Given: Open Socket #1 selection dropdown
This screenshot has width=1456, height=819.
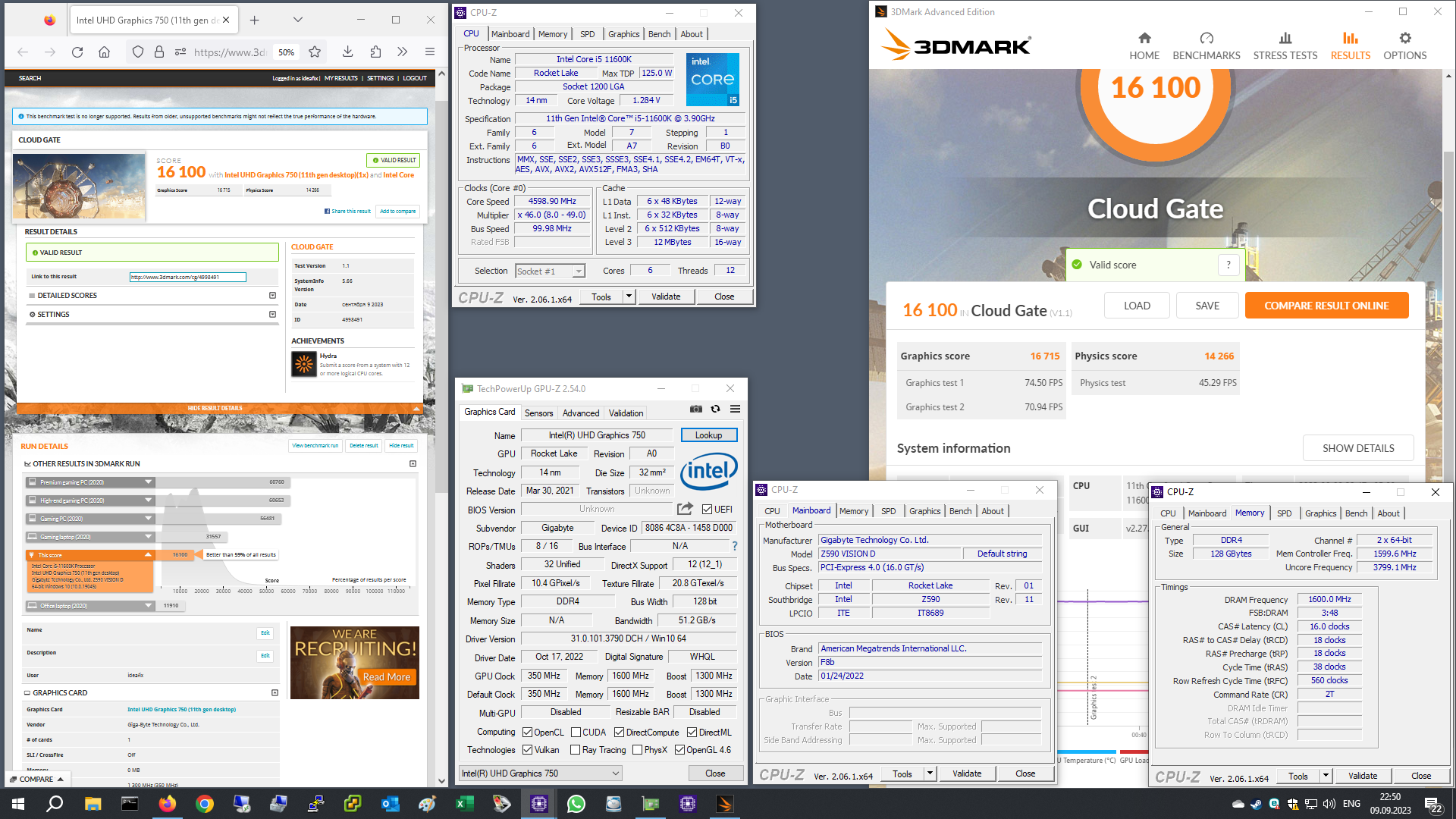Looking at the screenshot, I should point(550,271).
